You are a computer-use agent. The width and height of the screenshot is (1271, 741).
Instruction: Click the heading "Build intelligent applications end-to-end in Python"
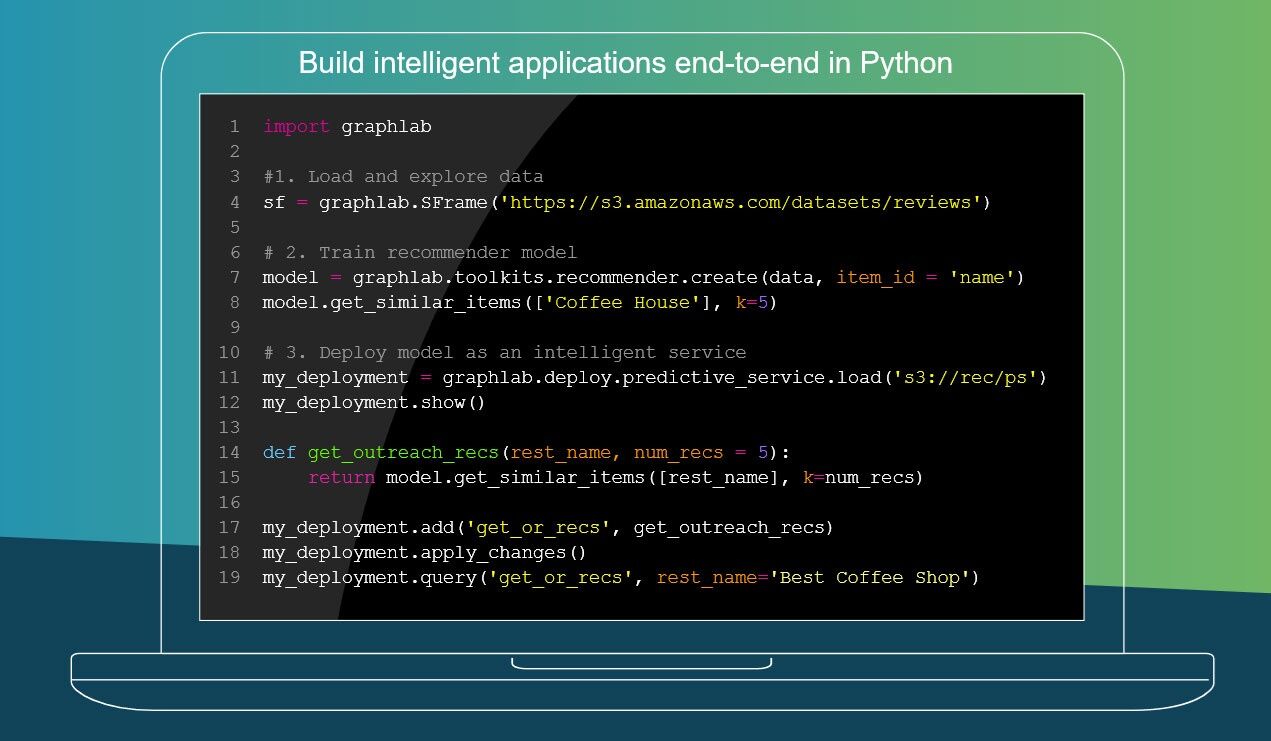[625, 63]
